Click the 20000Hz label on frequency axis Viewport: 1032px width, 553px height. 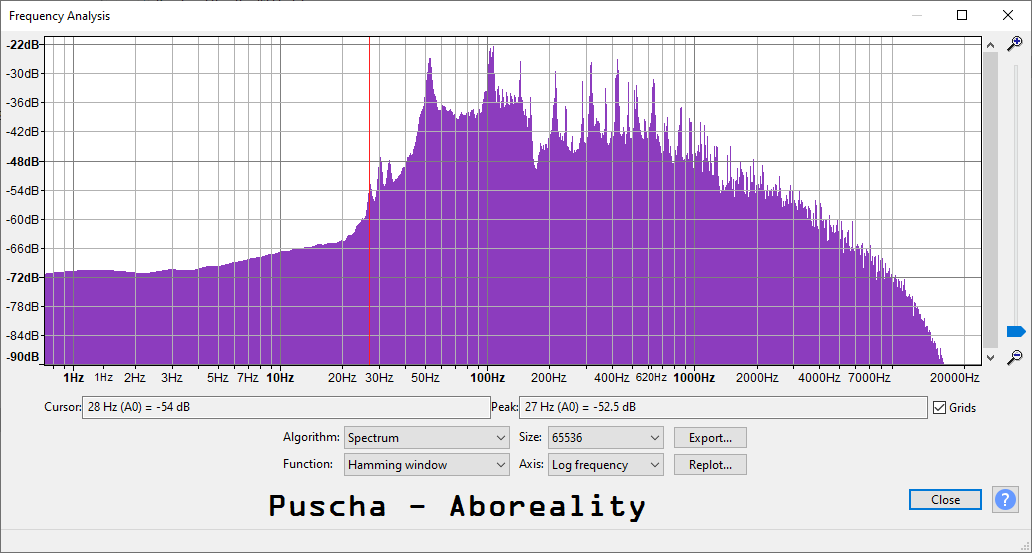(955, 378)
